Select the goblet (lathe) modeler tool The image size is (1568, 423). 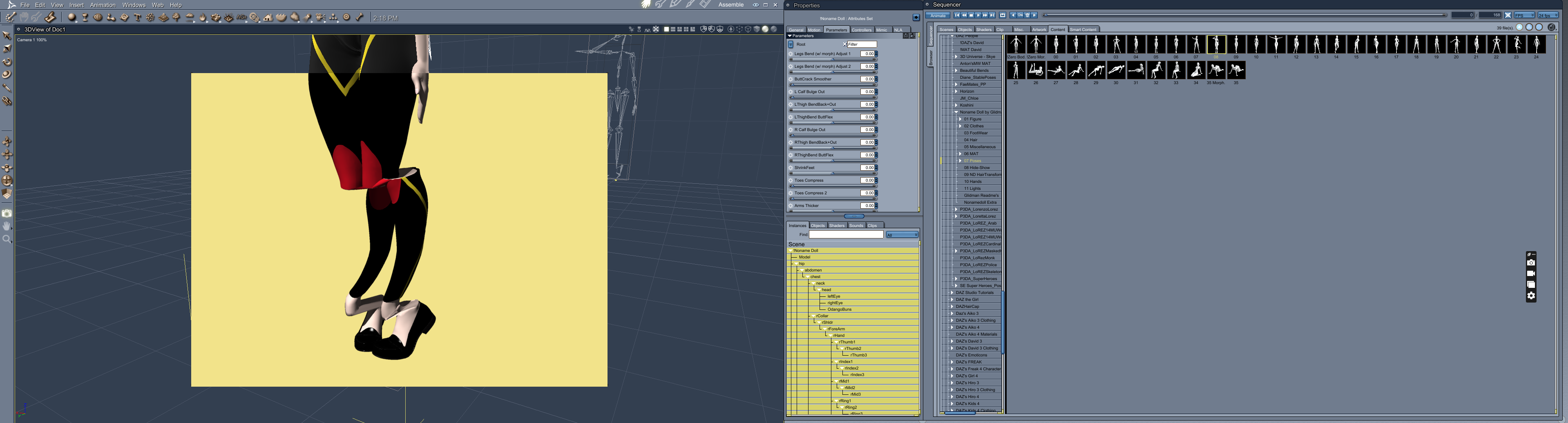pyautogui.click(x=85, y=18)
